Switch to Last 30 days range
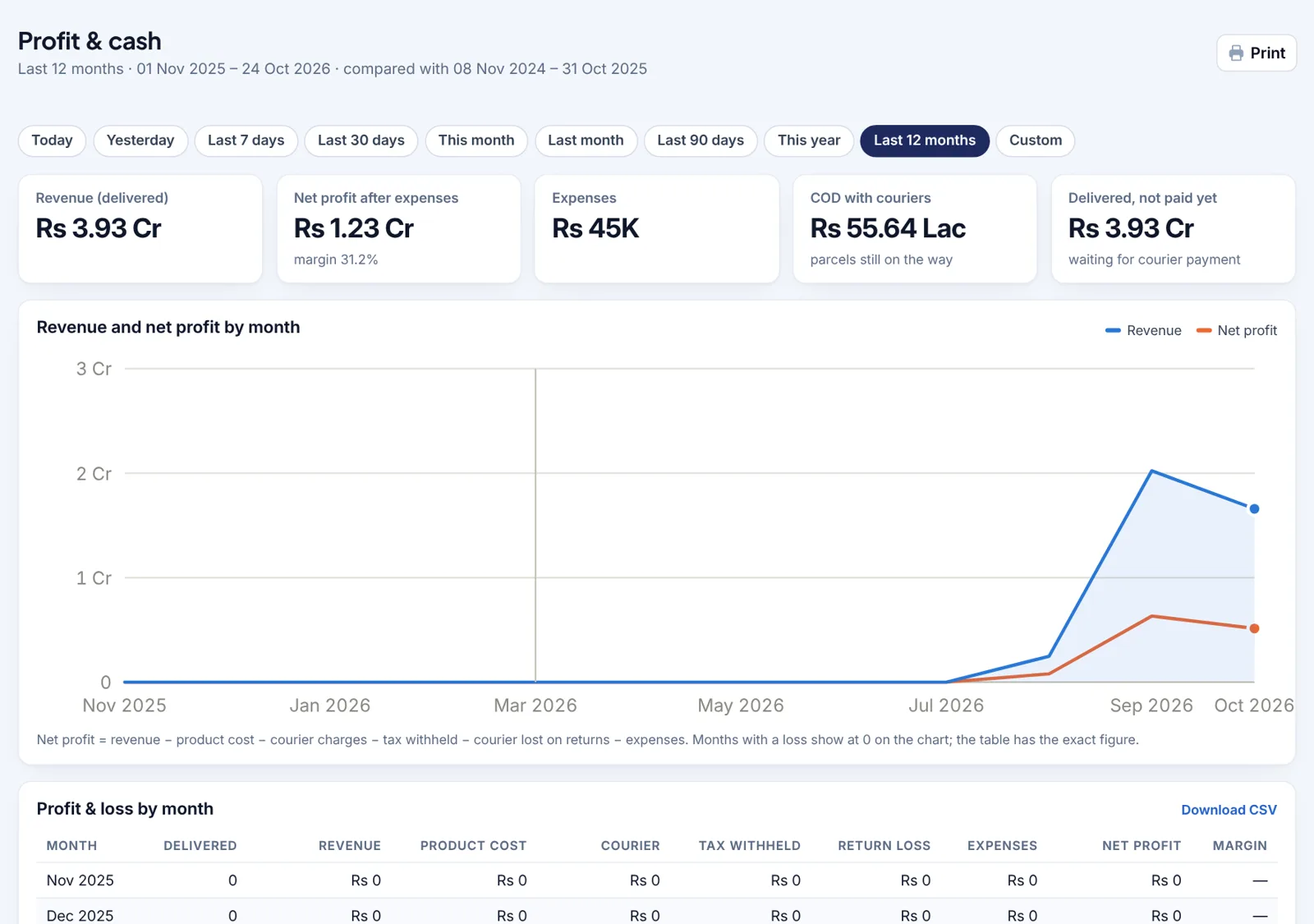 (x=361, y=140)
